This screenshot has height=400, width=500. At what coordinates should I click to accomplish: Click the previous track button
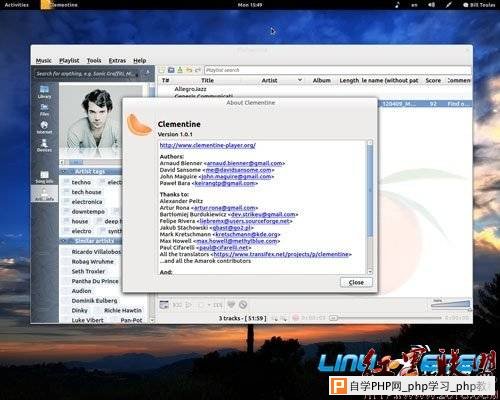pyautogui.click(x=177, y=305)
